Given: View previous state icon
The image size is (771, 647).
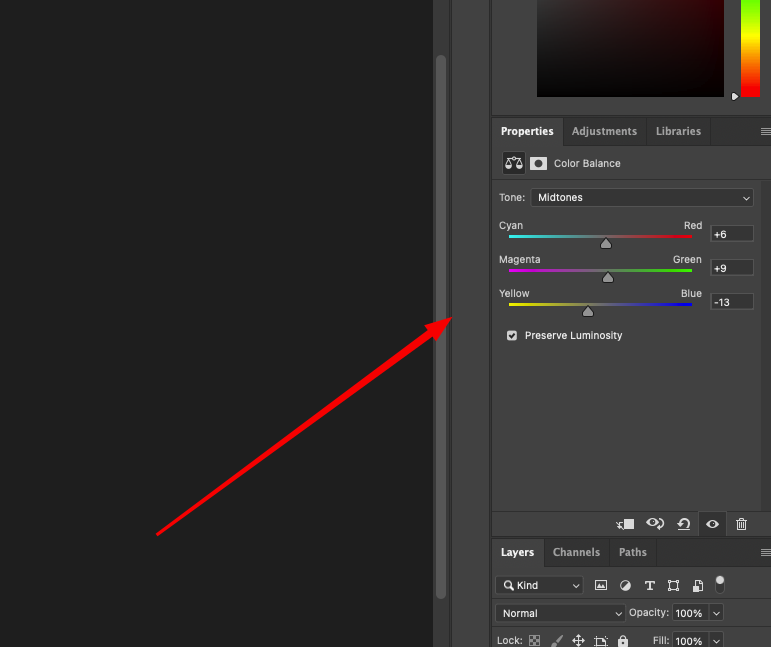Looking at the screenshot, I should (x=655, y=524).
